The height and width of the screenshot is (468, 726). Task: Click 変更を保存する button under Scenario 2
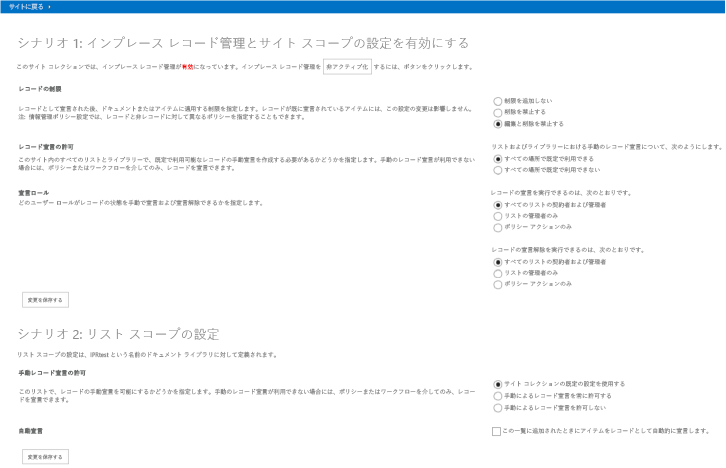45,457
